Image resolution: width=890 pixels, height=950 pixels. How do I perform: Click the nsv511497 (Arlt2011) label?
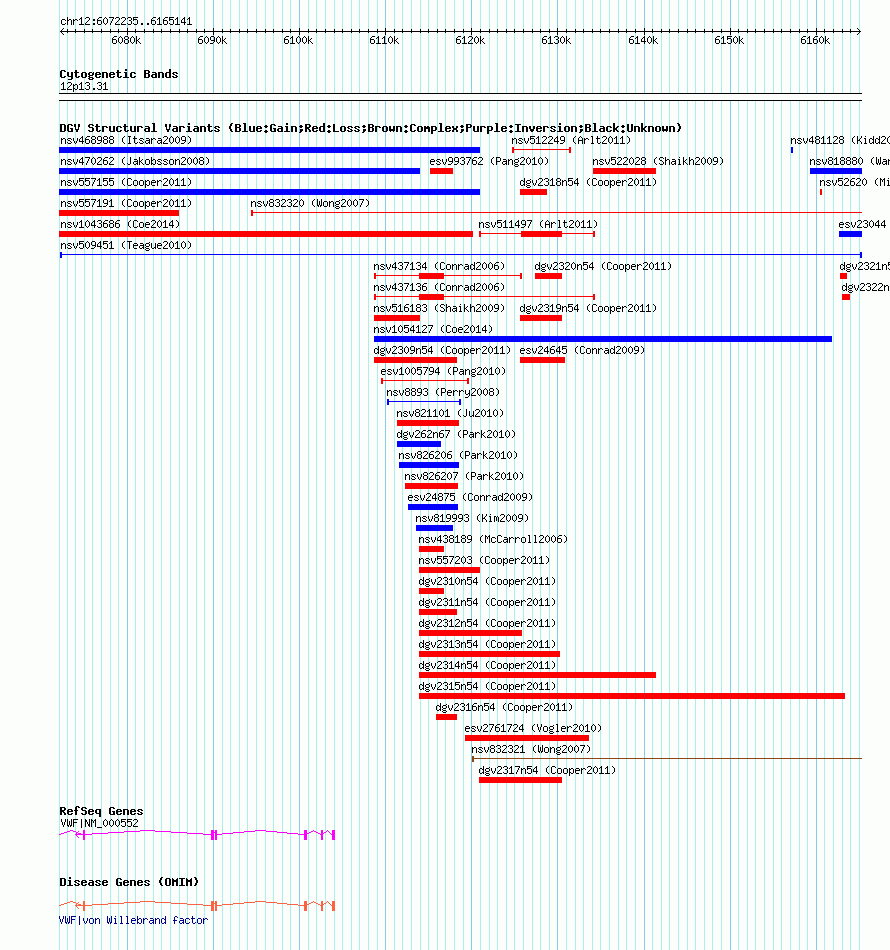[x=538, y=224]
